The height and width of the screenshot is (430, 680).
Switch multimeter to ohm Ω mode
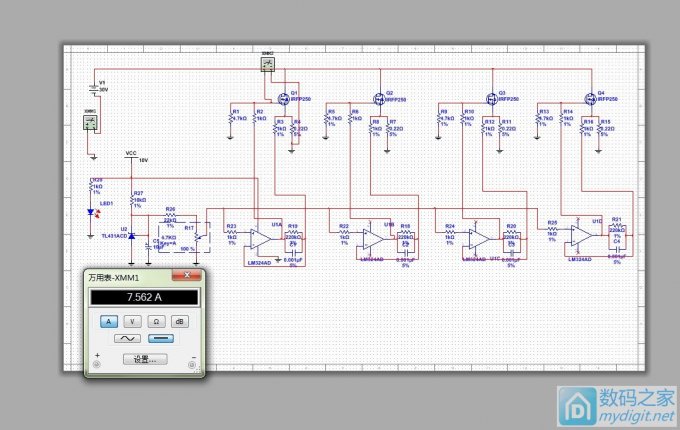pyautogui.click(x=156, y=322)
